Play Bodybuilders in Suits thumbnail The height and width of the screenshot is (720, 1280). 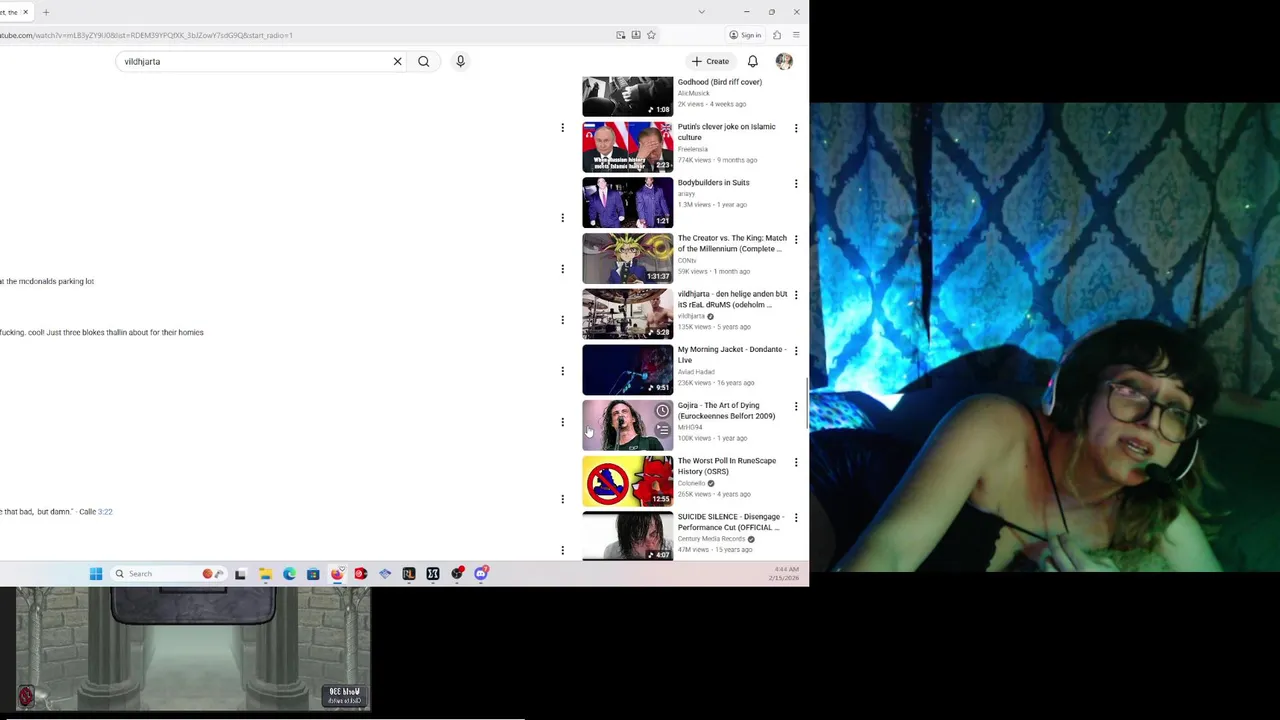point(628,203)
